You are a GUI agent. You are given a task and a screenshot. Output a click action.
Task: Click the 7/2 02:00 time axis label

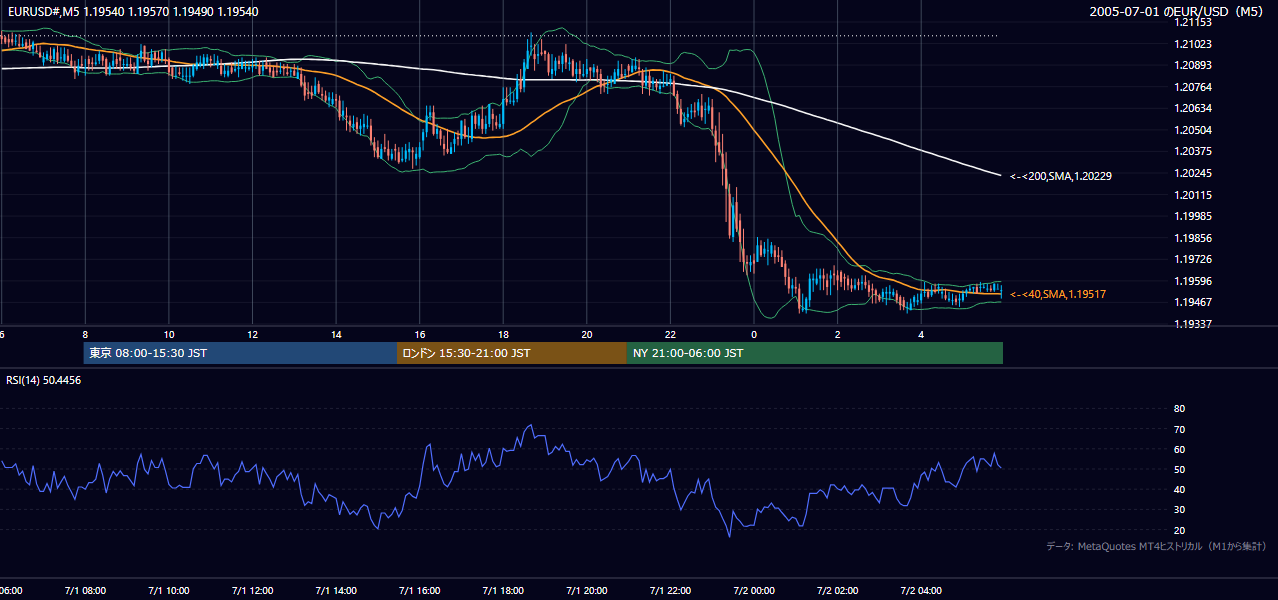(x=838, y=590)
